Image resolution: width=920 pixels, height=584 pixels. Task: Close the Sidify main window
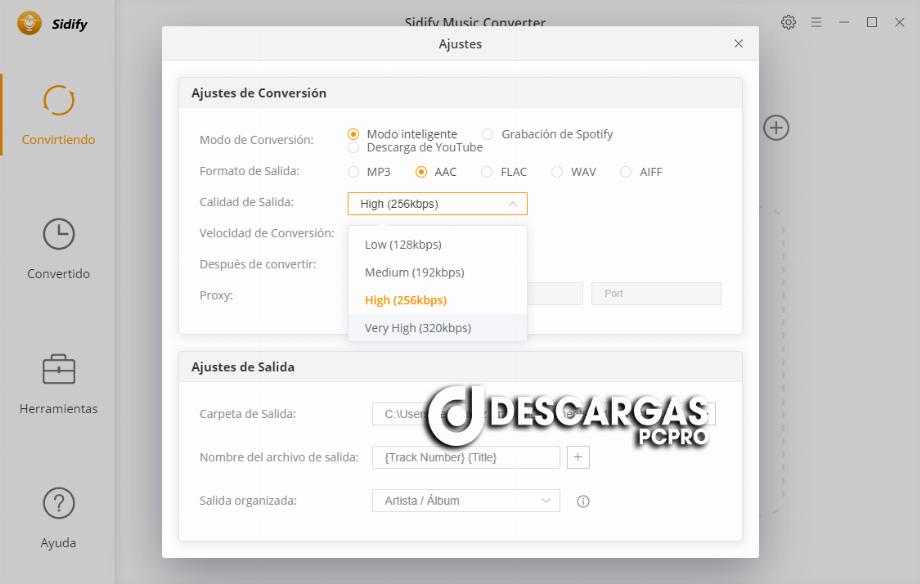point(899,22)
